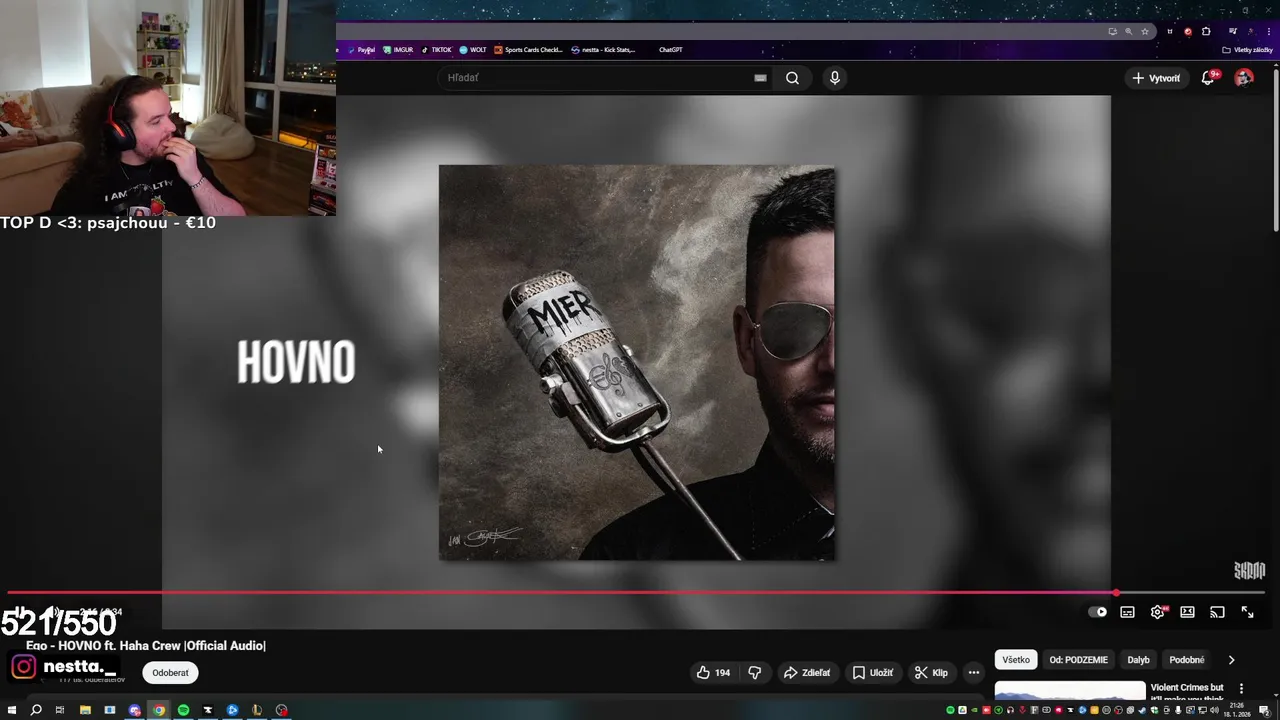Switch to theater mode in the player
The height and width of the screenshot is (720, 1280).
point(1187,612)
